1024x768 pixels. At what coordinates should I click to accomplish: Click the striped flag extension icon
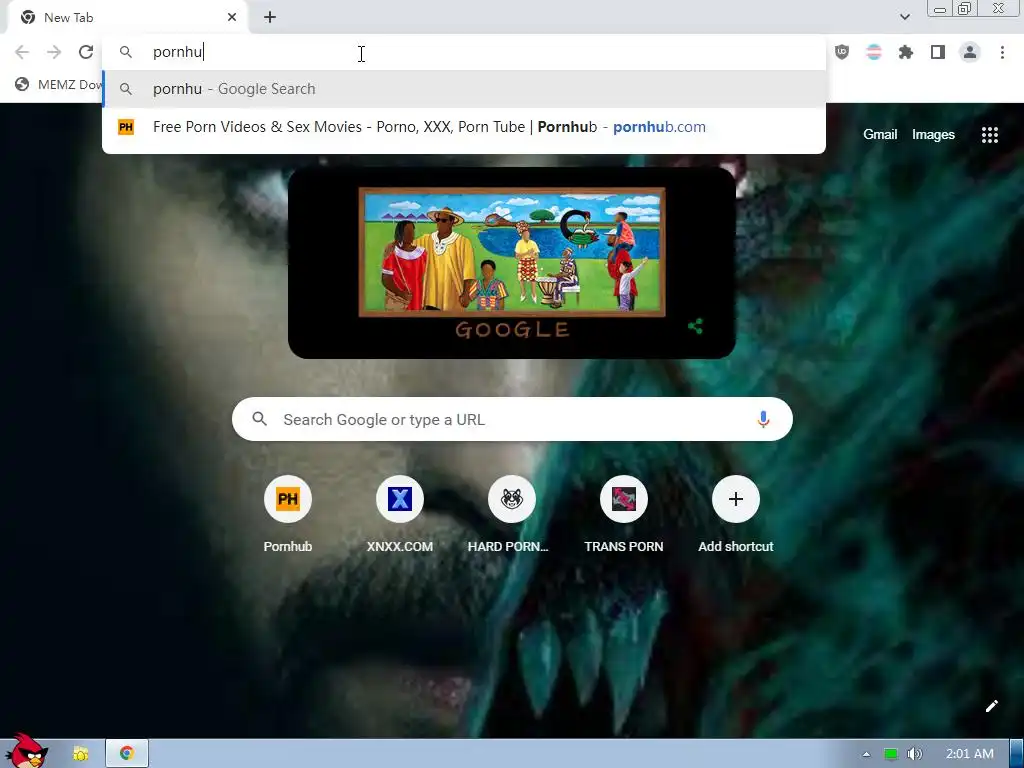[x=874, y=52]
